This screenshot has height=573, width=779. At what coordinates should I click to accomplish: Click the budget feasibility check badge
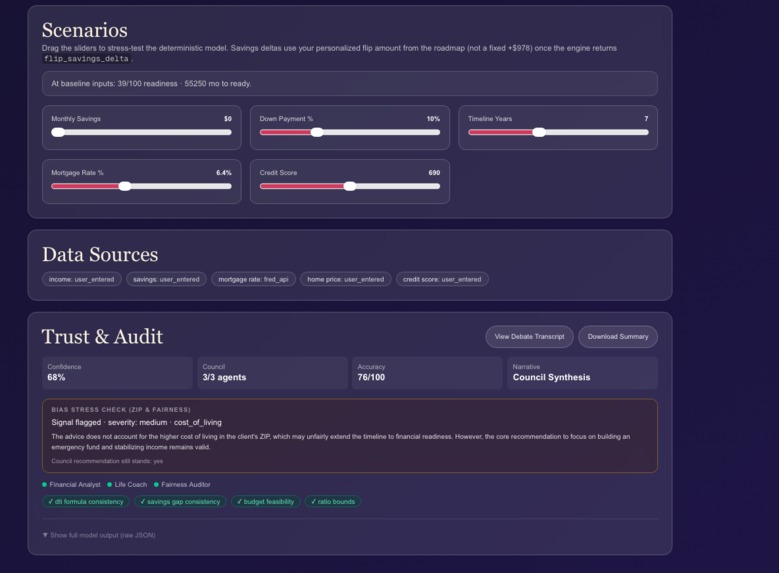(265, 502)
